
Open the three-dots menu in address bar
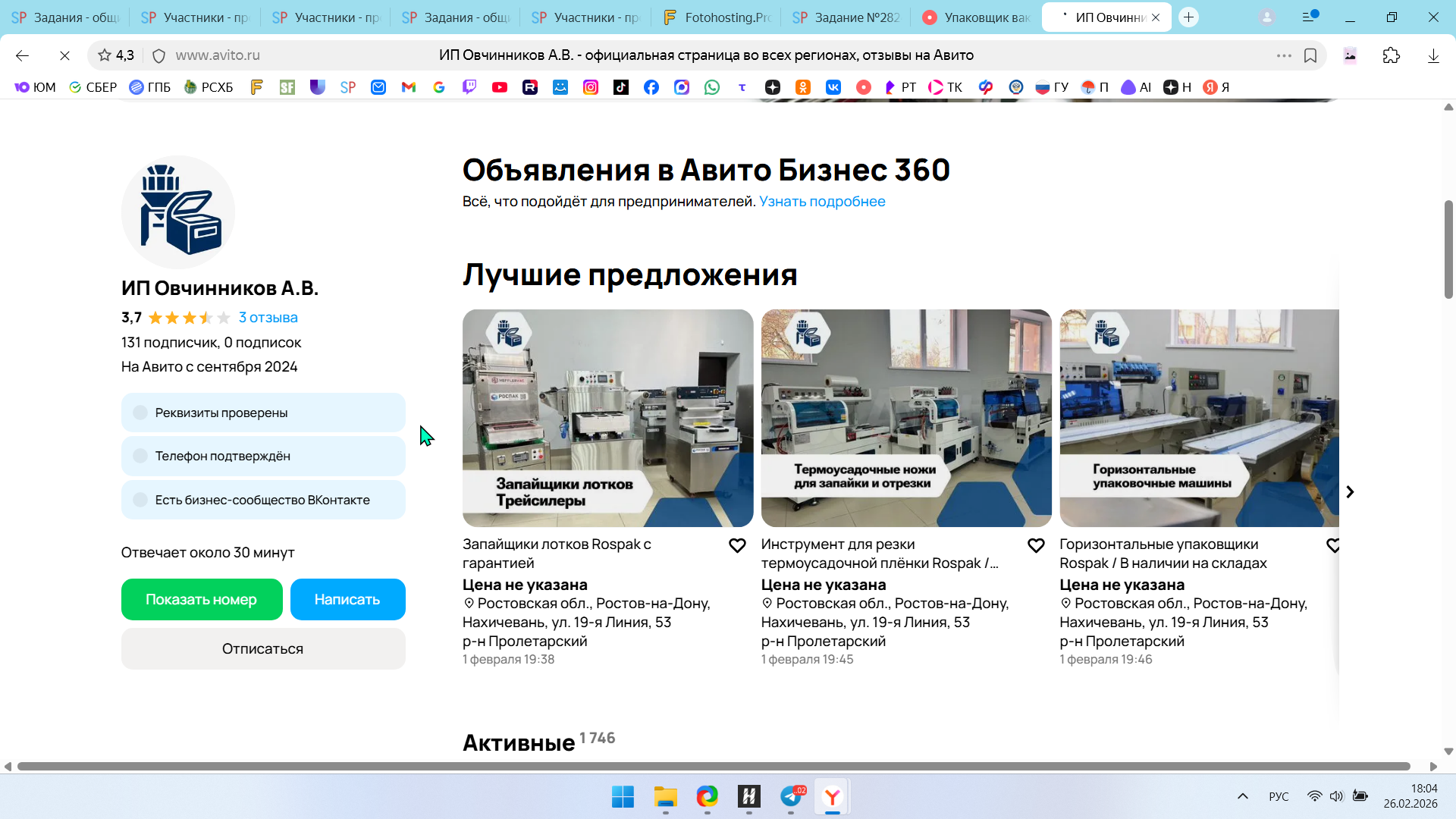[1284, 55]
